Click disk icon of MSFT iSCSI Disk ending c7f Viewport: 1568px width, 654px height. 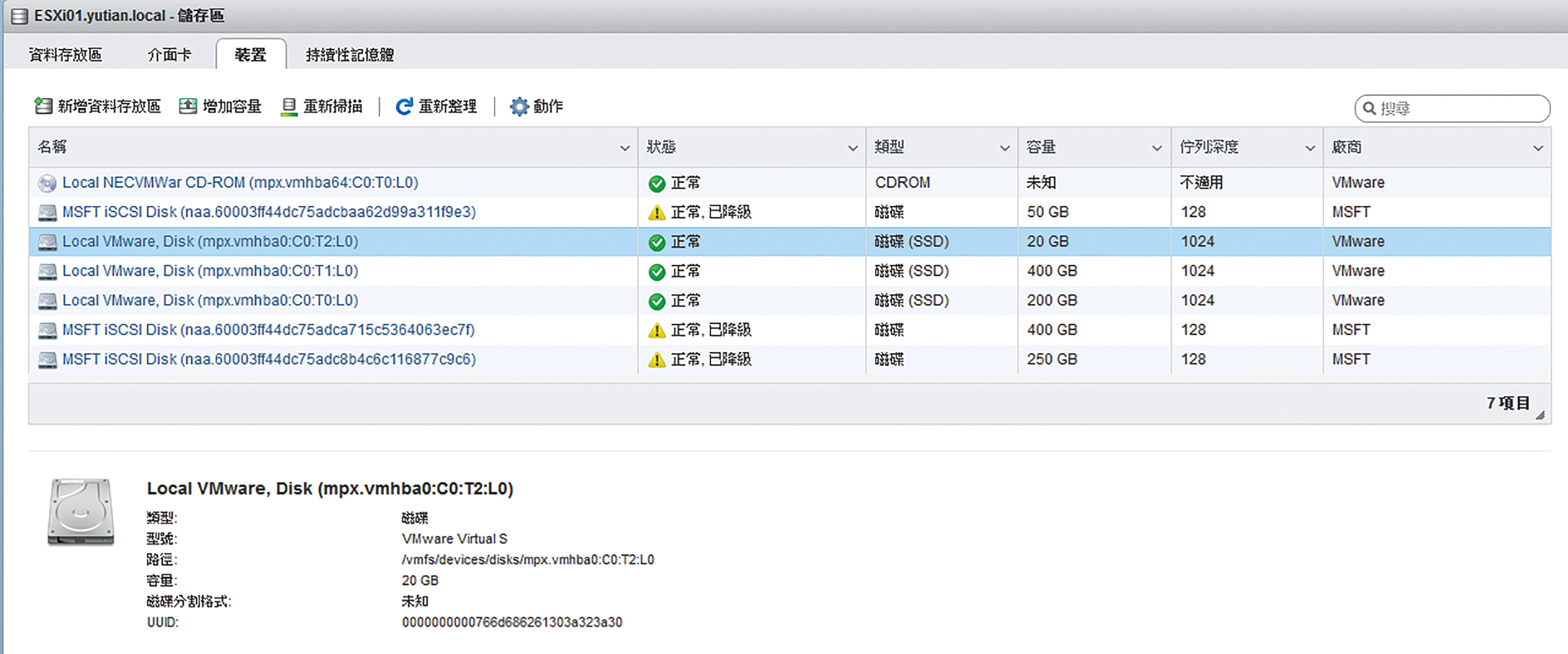click(x=47, y=330)
